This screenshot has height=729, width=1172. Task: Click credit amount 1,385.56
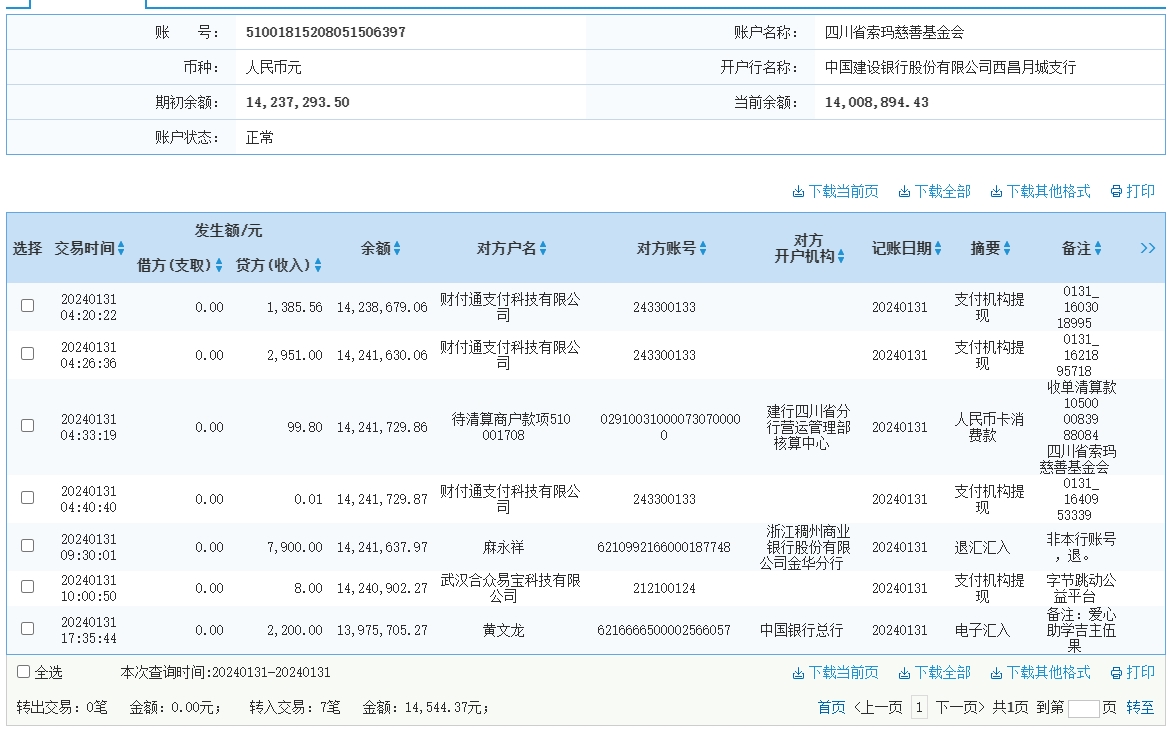[294, 307]
